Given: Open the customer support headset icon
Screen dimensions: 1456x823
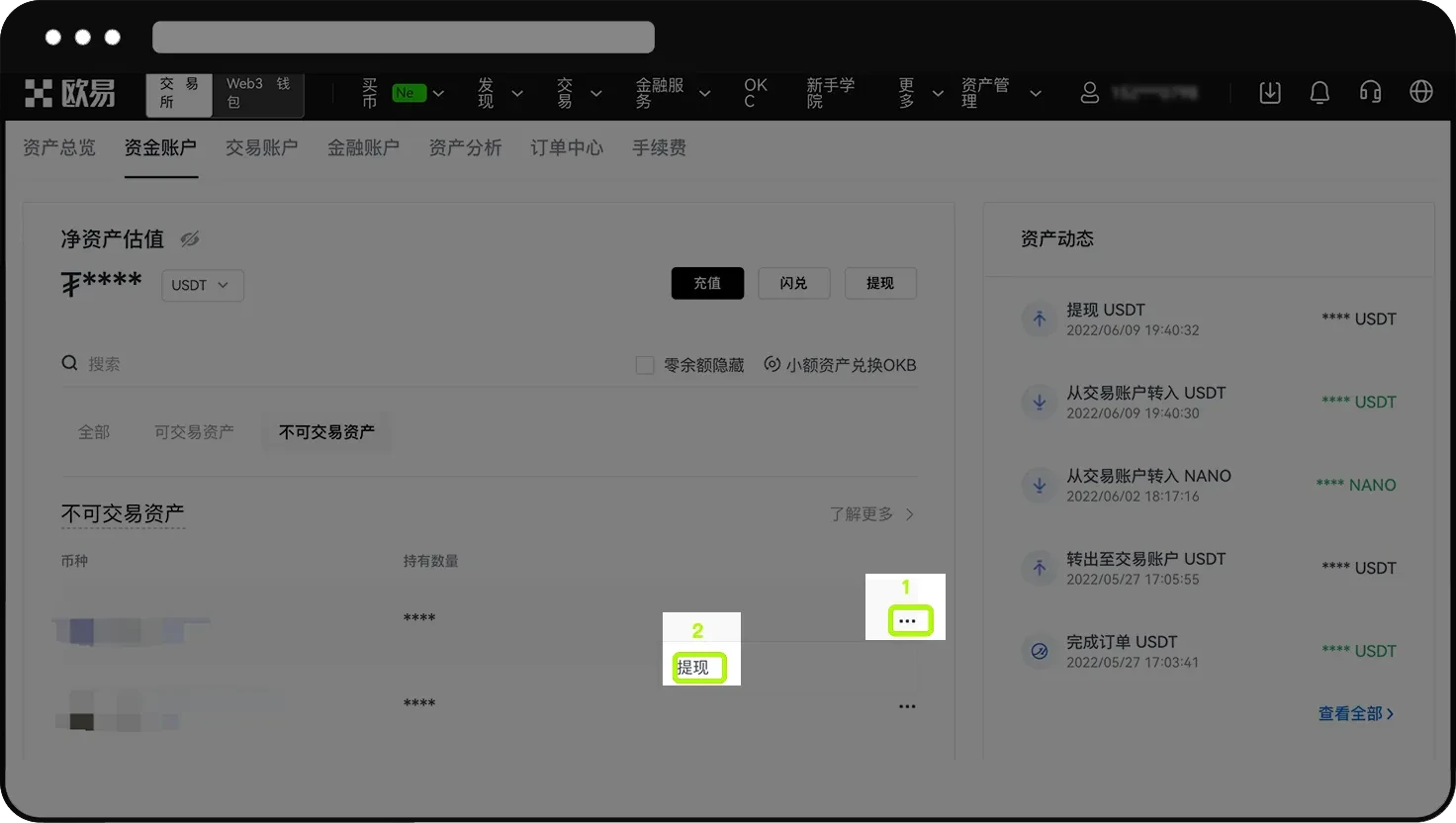Looking at the screenshot, I should 1370,92.
